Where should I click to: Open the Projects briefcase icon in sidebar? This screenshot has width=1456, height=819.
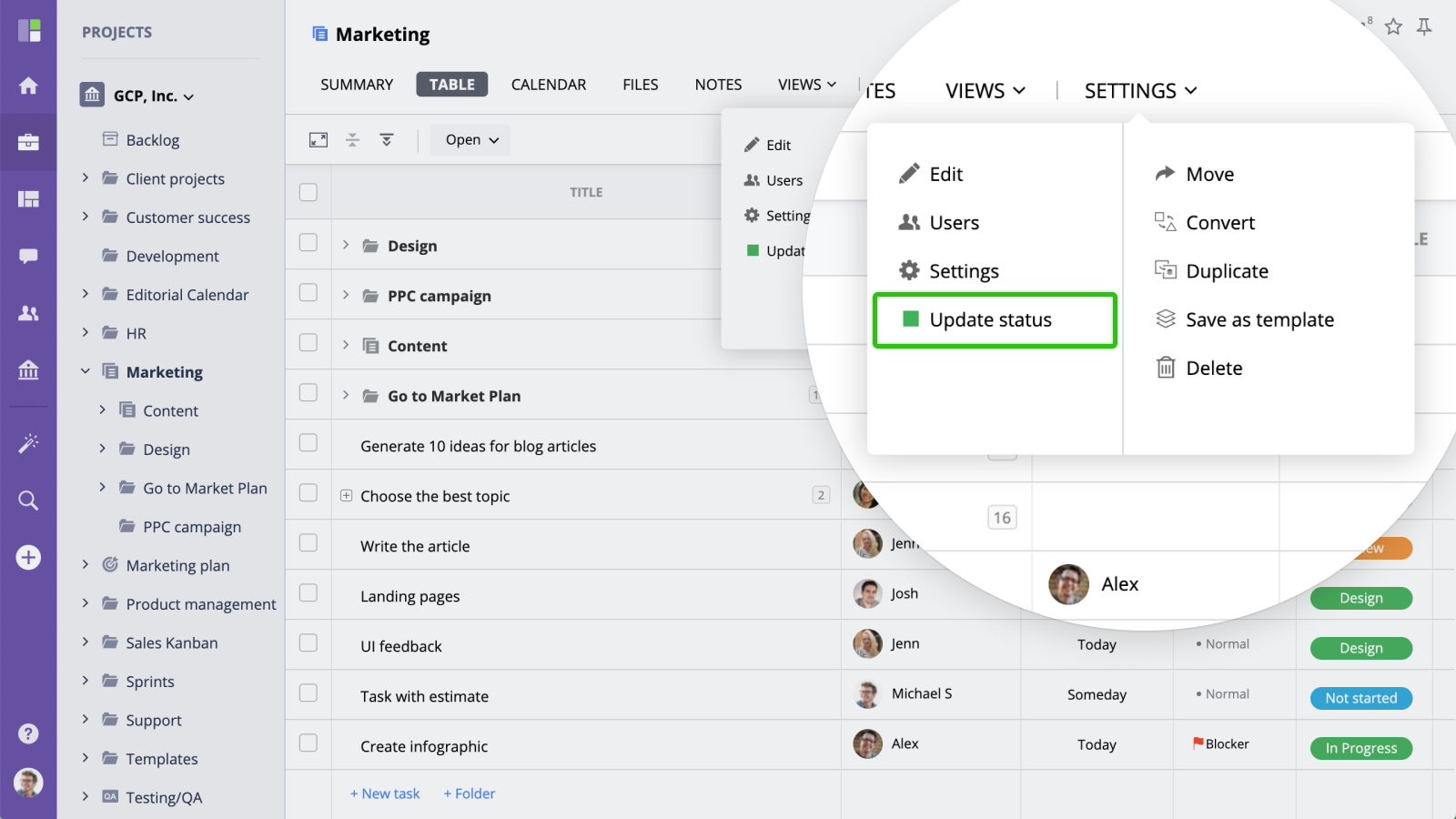[28, 142]
